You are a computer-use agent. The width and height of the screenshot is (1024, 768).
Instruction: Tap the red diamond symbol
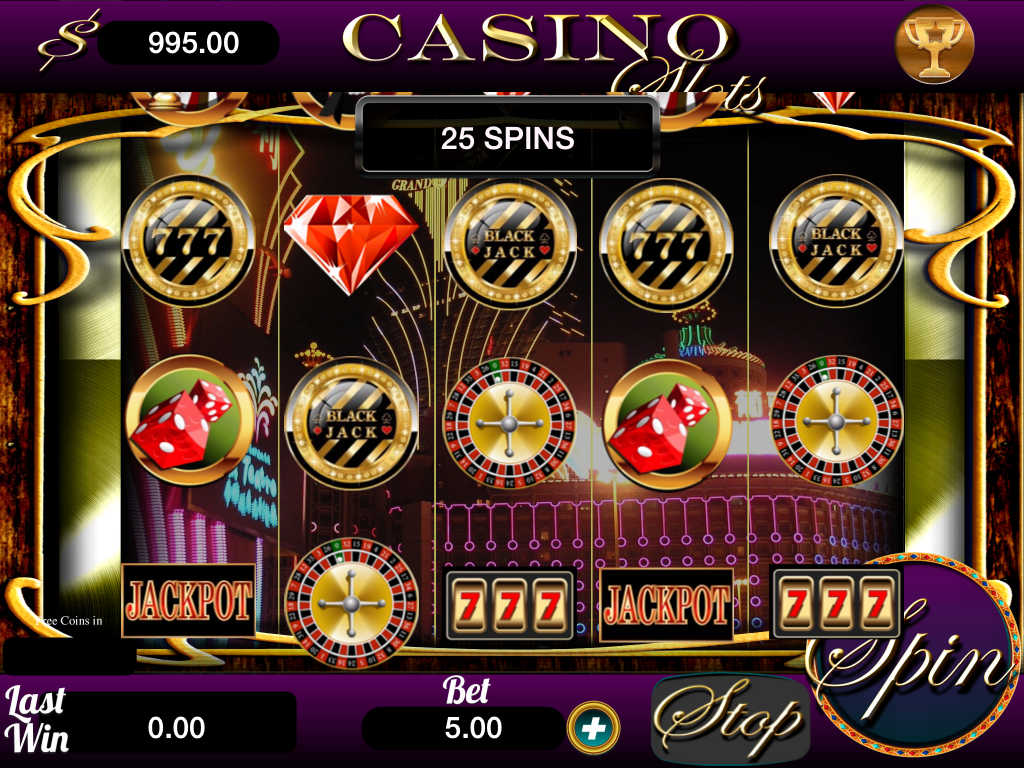pyautogui.click(x=351, y=243)
